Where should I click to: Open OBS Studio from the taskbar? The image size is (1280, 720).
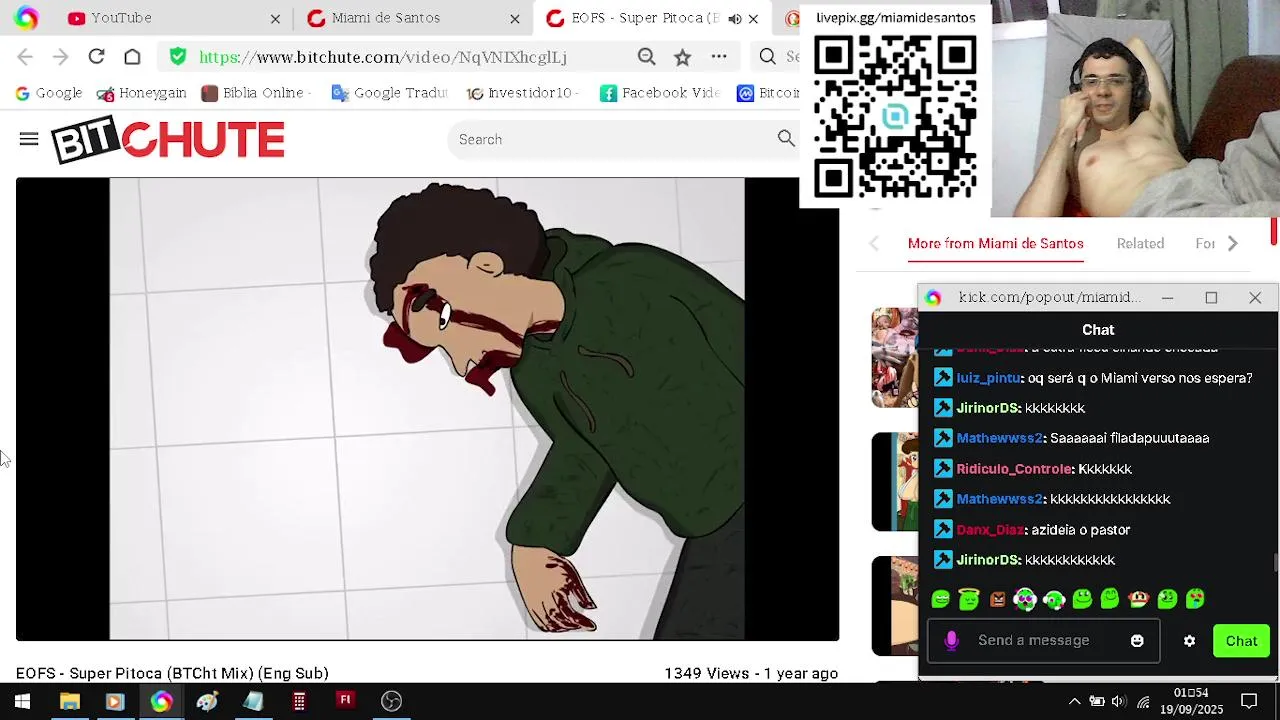[x=391, y=701]
